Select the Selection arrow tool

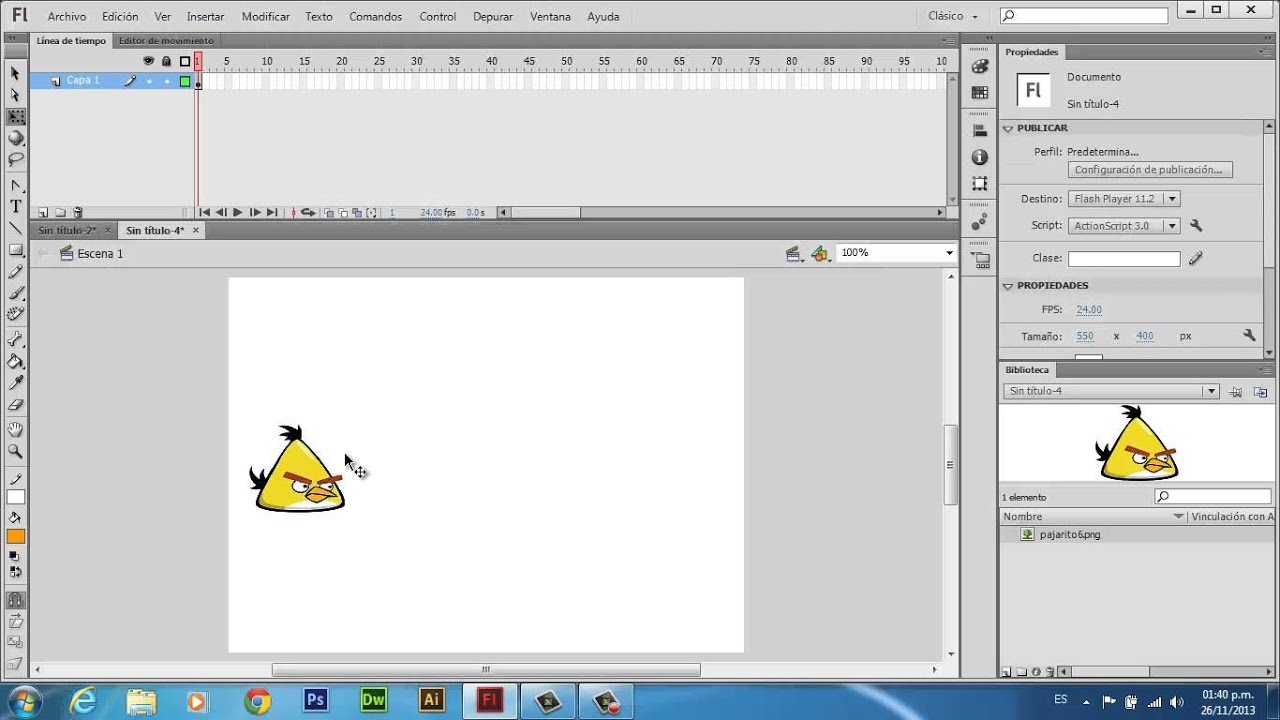click(15, 73)
